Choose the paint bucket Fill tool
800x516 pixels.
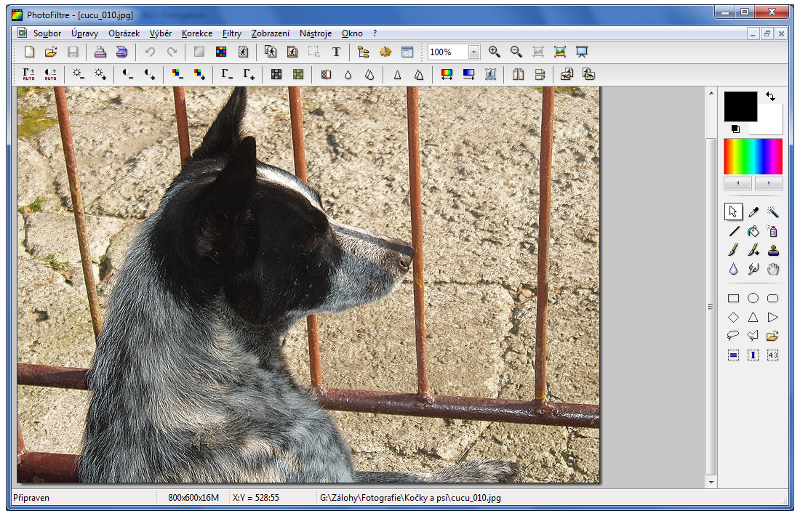coord(753,231)
